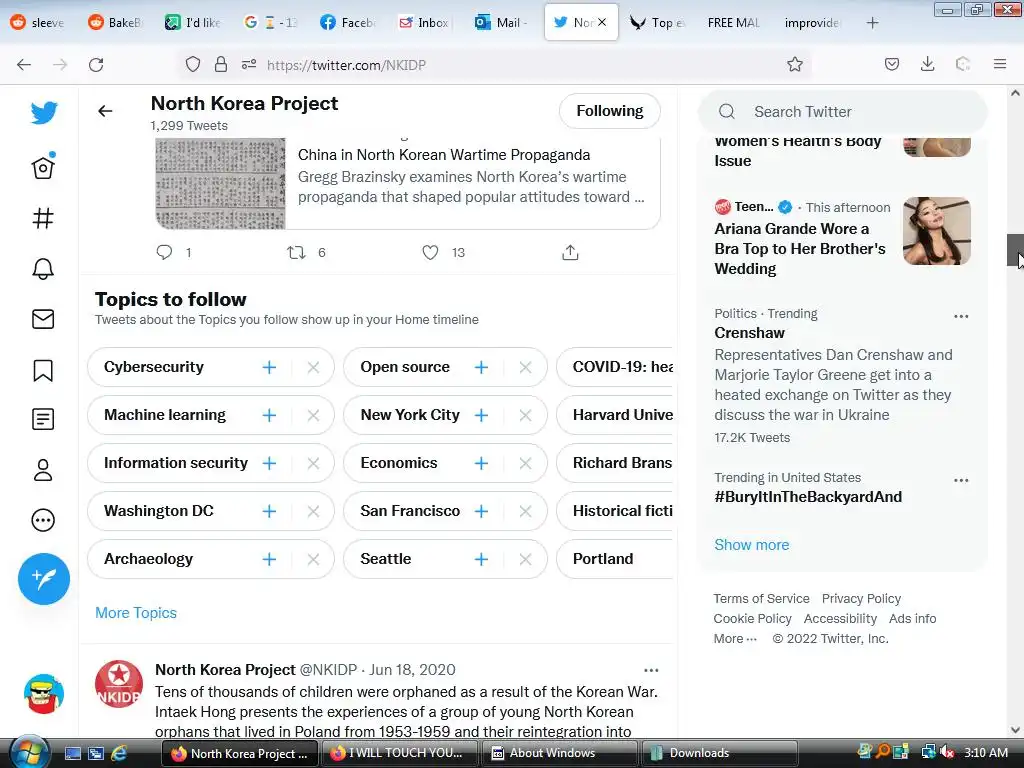Switch to Downloads taskbar item

point(720,753)
